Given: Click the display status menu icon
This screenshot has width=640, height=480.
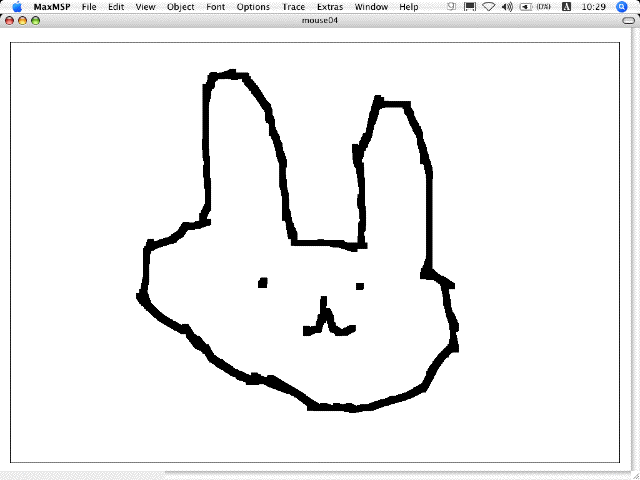Looking at the screenshot, I should (469, 7).
